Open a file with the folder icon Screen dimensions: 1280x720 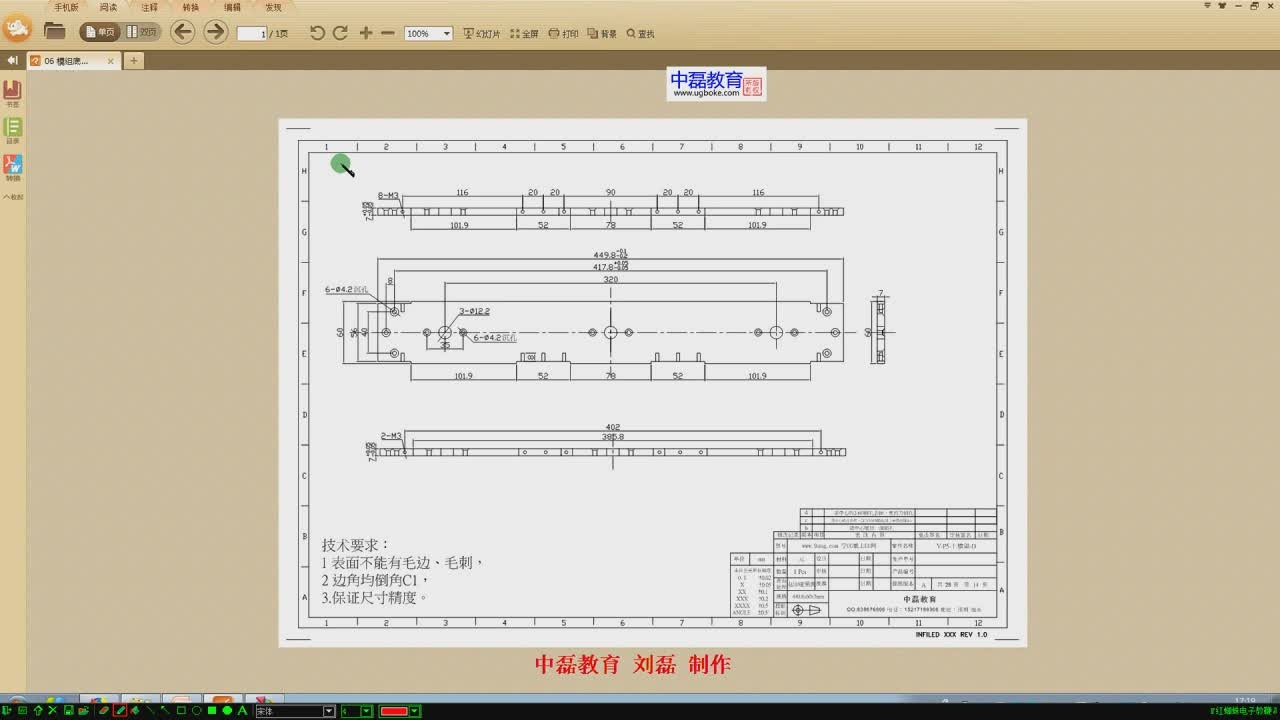click(x=54, y=32)
